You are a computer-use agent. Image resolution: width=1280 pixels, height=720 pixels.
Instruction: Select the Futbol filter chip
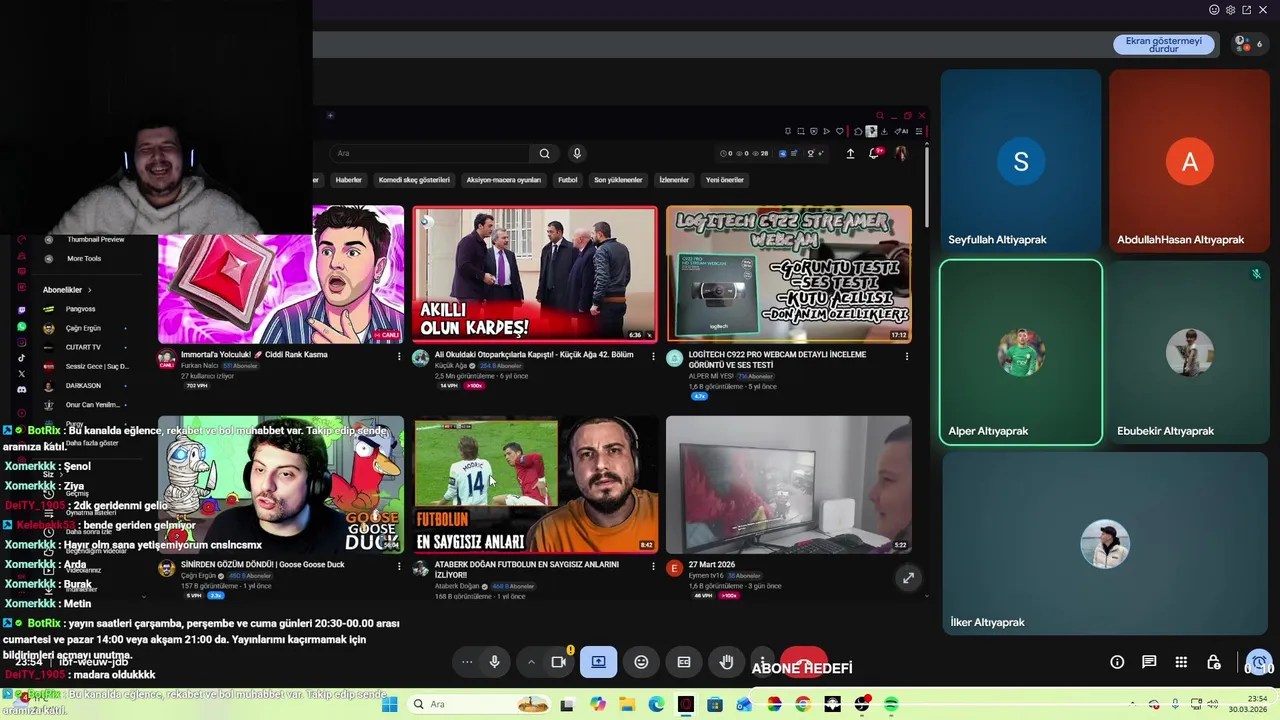point(568,180)
